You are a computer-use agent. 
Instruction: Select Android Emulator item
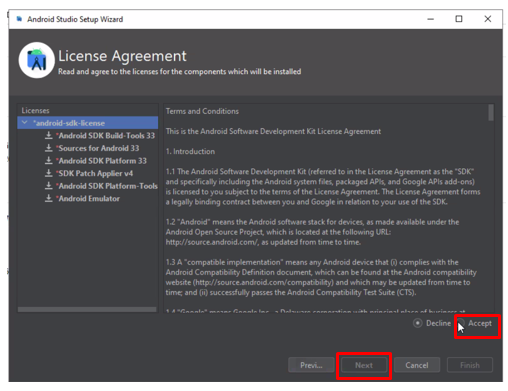tap(88, 199)
